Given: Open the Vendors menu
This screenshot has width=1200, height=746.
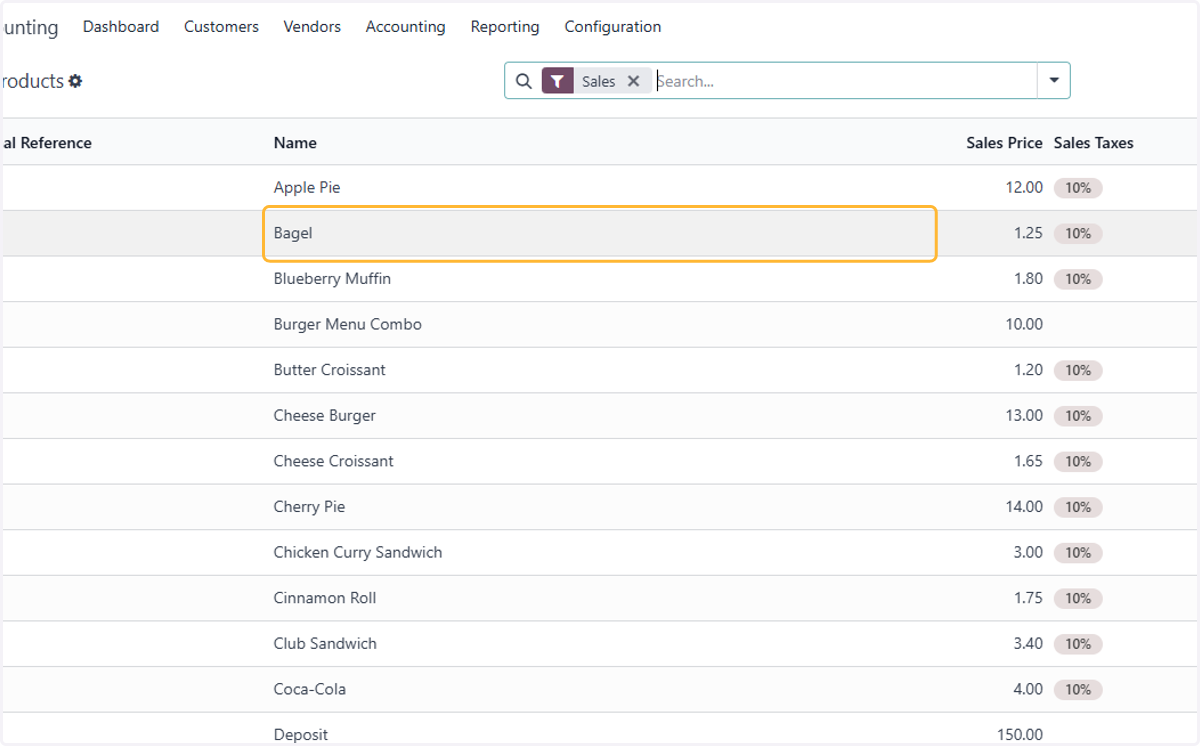Looking at the screenshot, I should point(312,27).
